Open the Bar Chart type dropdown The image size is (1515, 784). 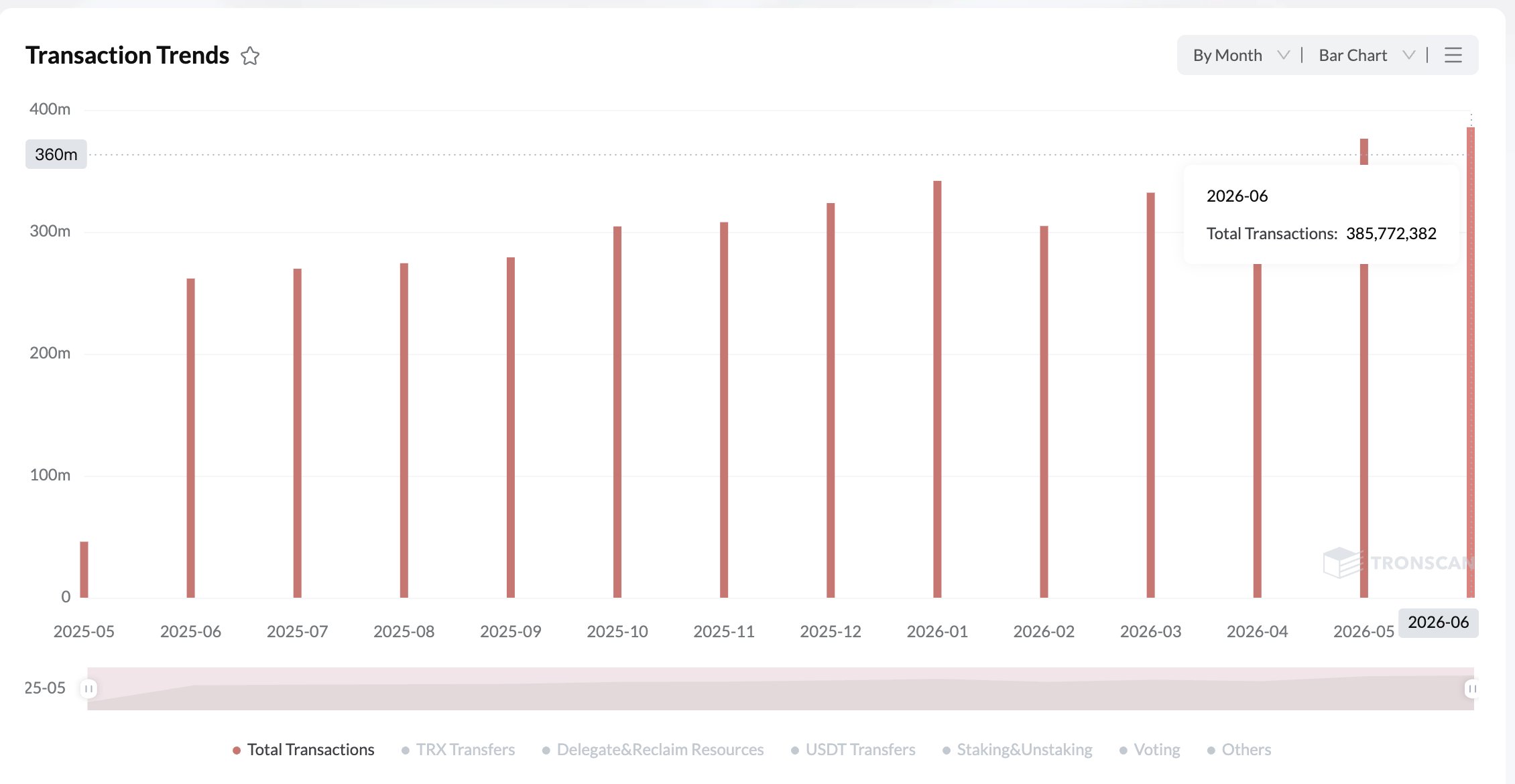coord(1367,55)
